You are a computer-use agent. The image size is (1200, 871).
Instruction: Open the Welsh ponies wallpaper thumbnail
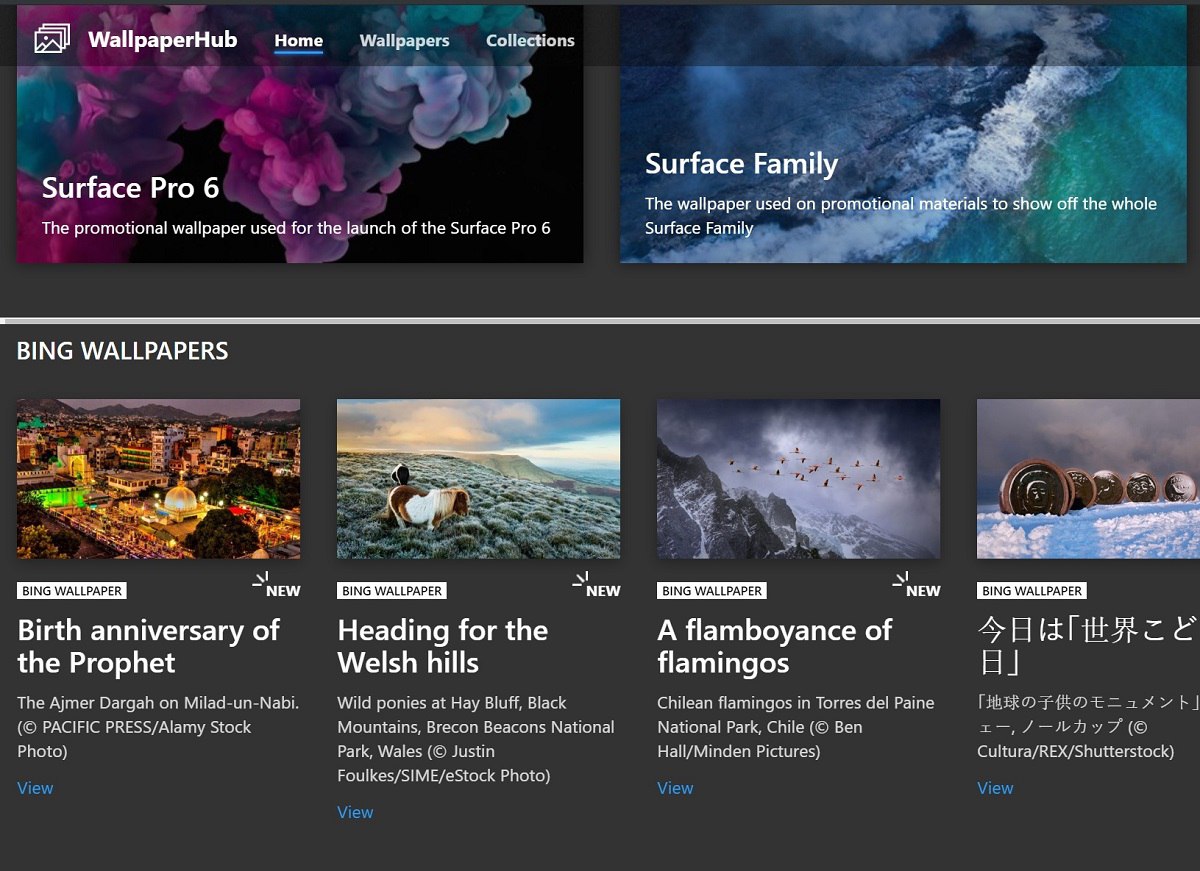point(478,479)
